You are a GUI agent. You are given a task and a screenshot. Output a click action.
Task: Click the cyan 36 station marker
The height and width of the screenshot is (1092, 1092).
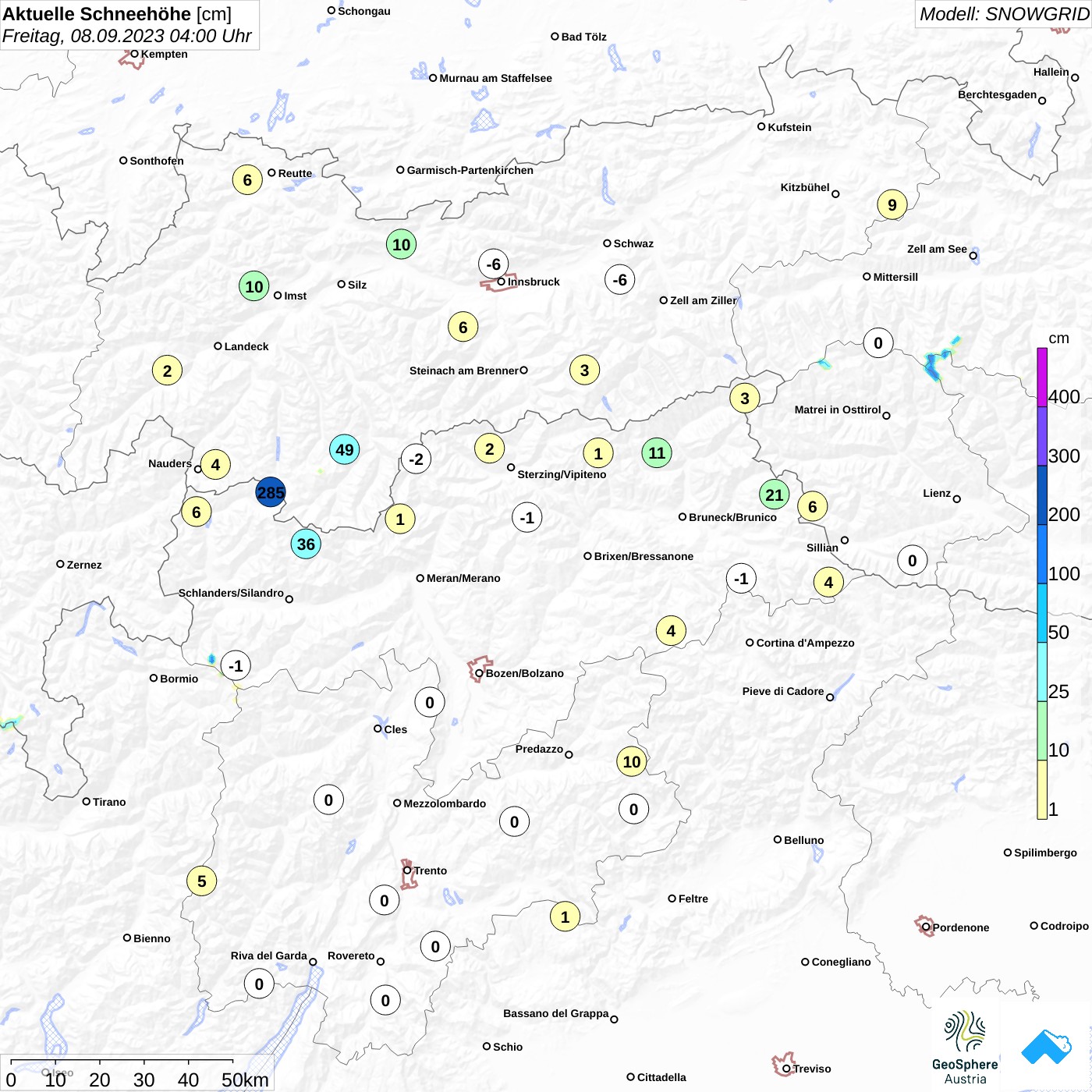click(x=306, y=544)
